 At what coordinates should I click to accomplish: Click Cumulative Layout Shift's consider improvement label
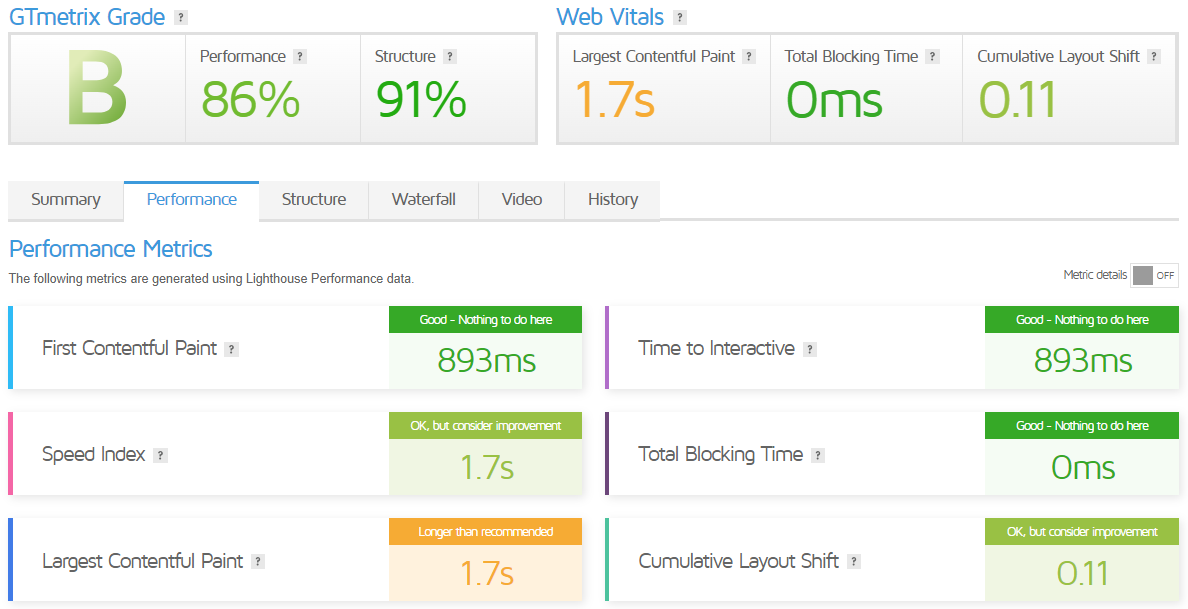[x=1082, y=532]
